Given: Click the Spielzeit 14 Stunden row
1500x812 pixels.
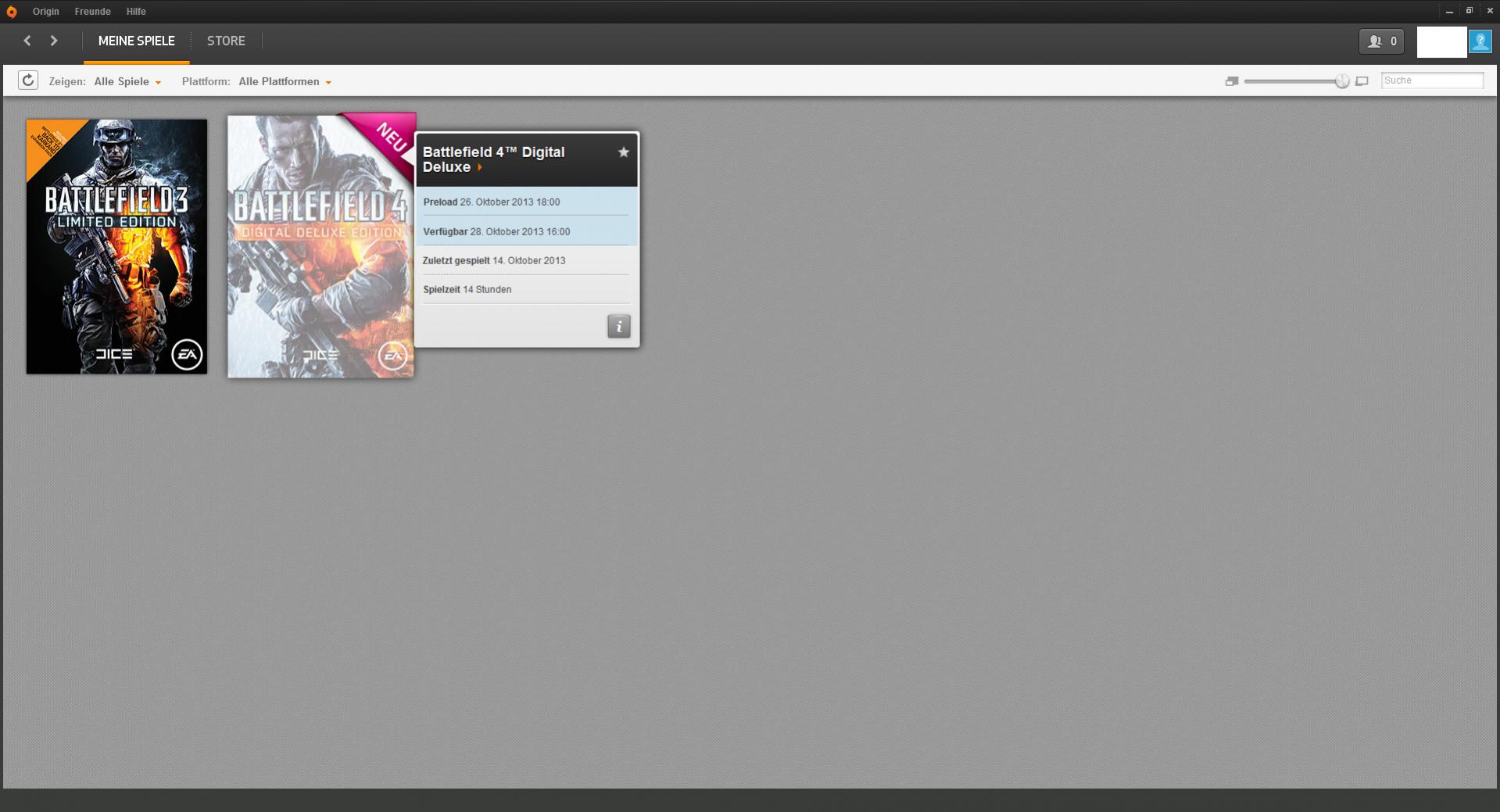Looking at the screenshot, I should point(526,289).
